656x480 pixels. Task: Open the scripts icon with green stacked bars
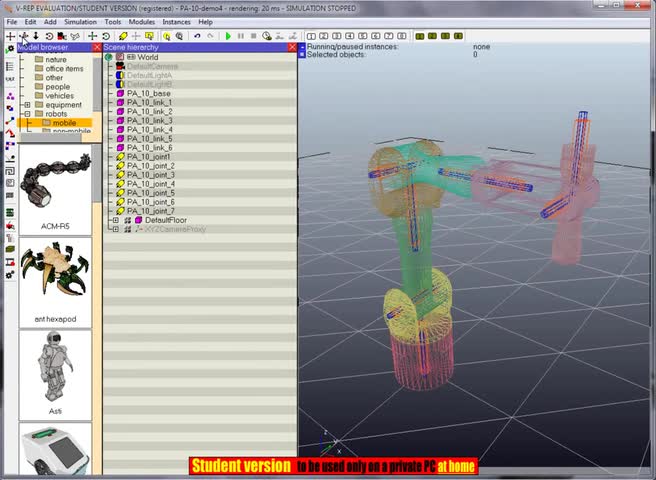point(10,213)
